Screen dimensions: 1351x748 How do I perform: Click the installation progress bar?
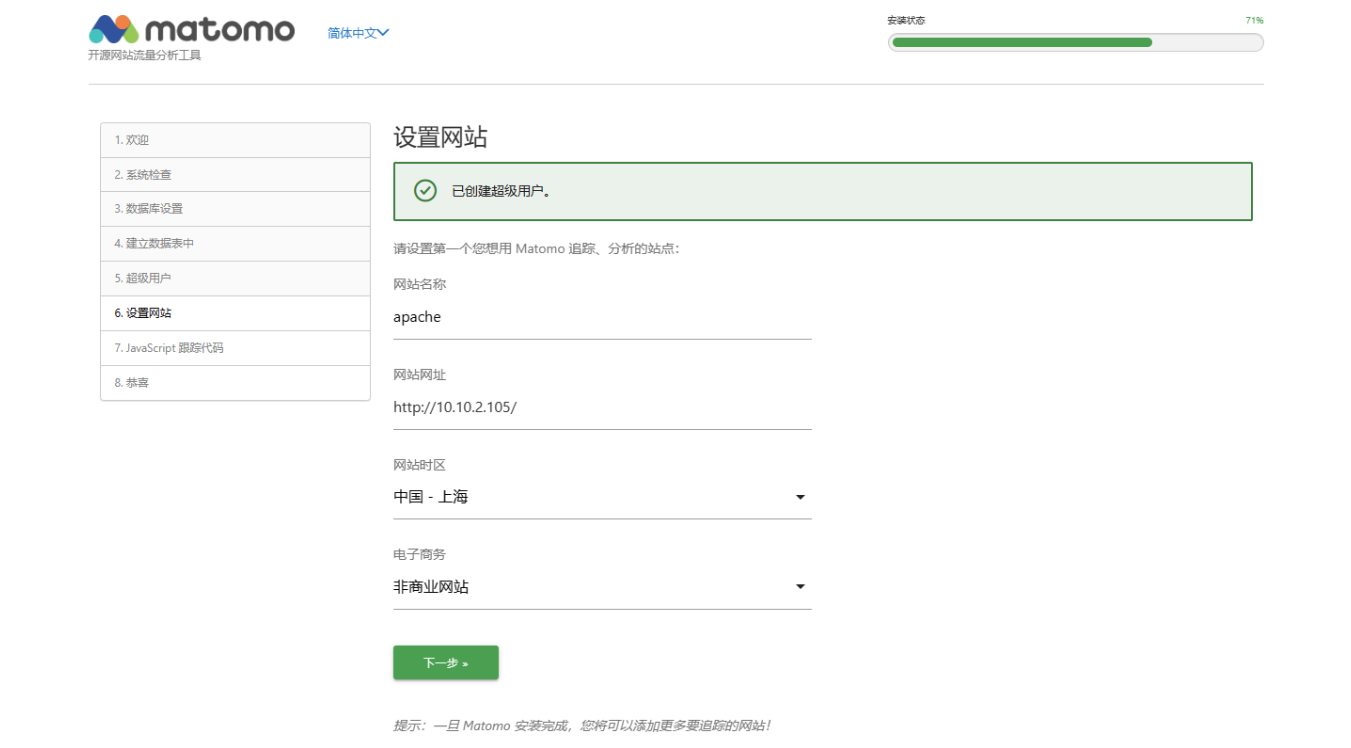coord(1075,42)
